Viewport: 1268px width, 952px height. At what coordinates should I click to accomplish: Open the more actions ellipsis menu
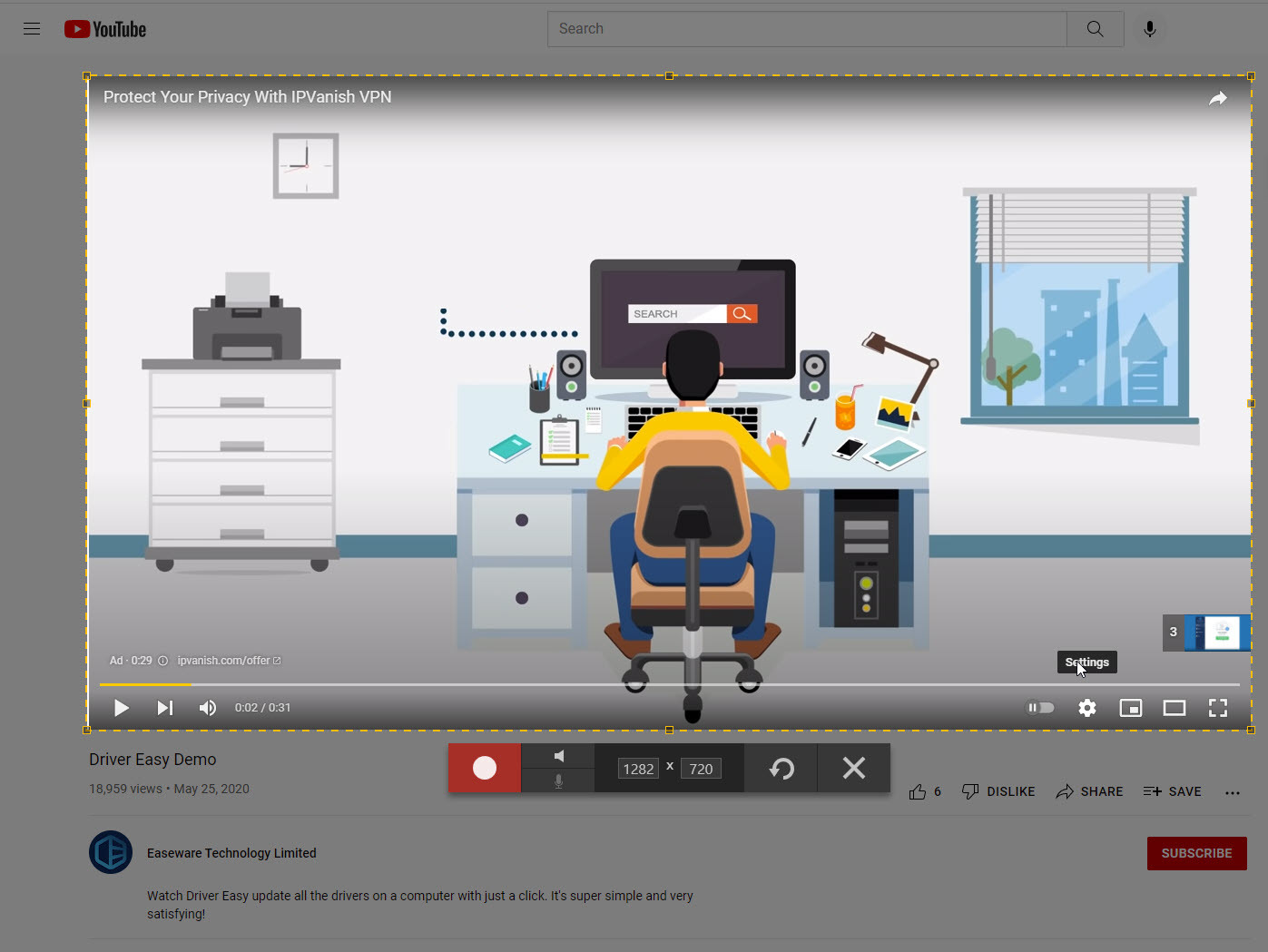tap(1232, 792)
